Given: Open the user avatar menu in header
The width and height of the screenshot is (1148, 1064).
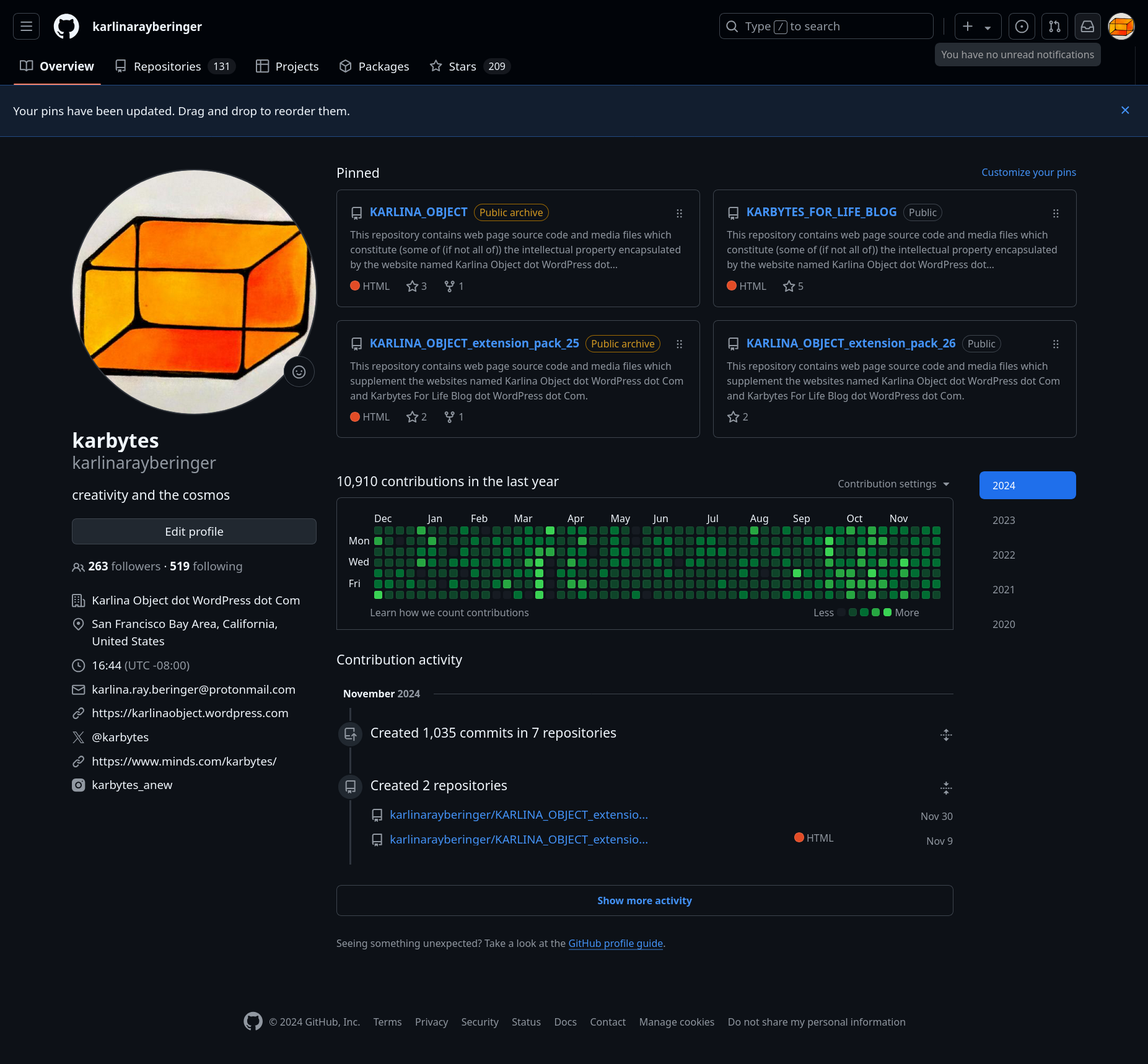Looking at the screenshot, I should point(1121,26).
